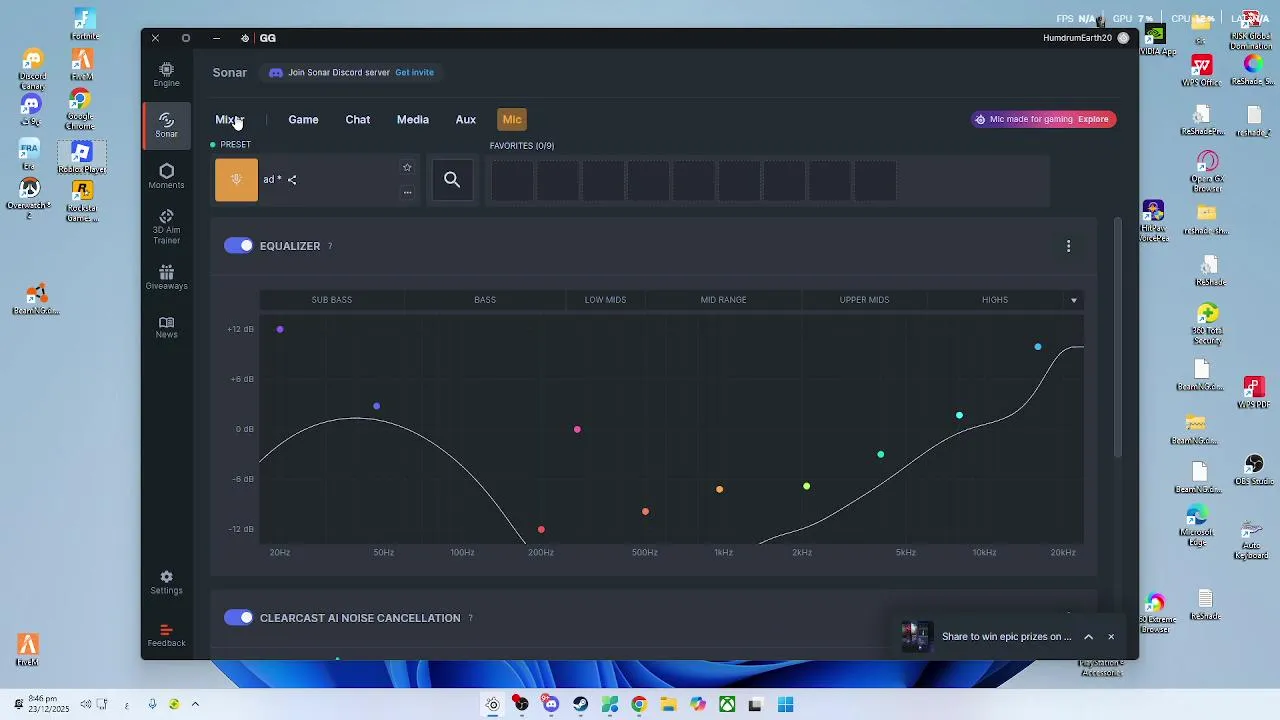Open 360 Total Security desktop shortcut
Screen dimensions: 1280x720
(x=1207, y=325)
